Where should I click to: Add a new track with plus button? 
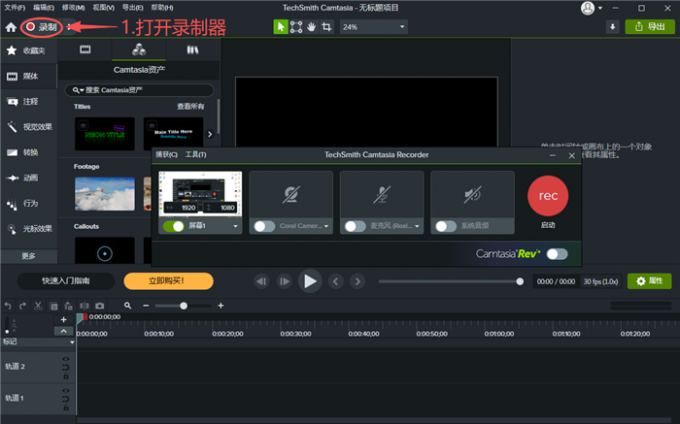point(63,320)
